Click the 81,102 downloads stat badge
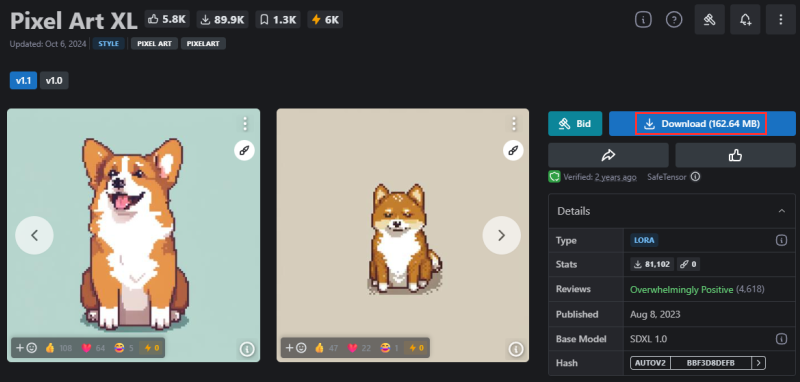The image size is (800, 382). point(652,264)
